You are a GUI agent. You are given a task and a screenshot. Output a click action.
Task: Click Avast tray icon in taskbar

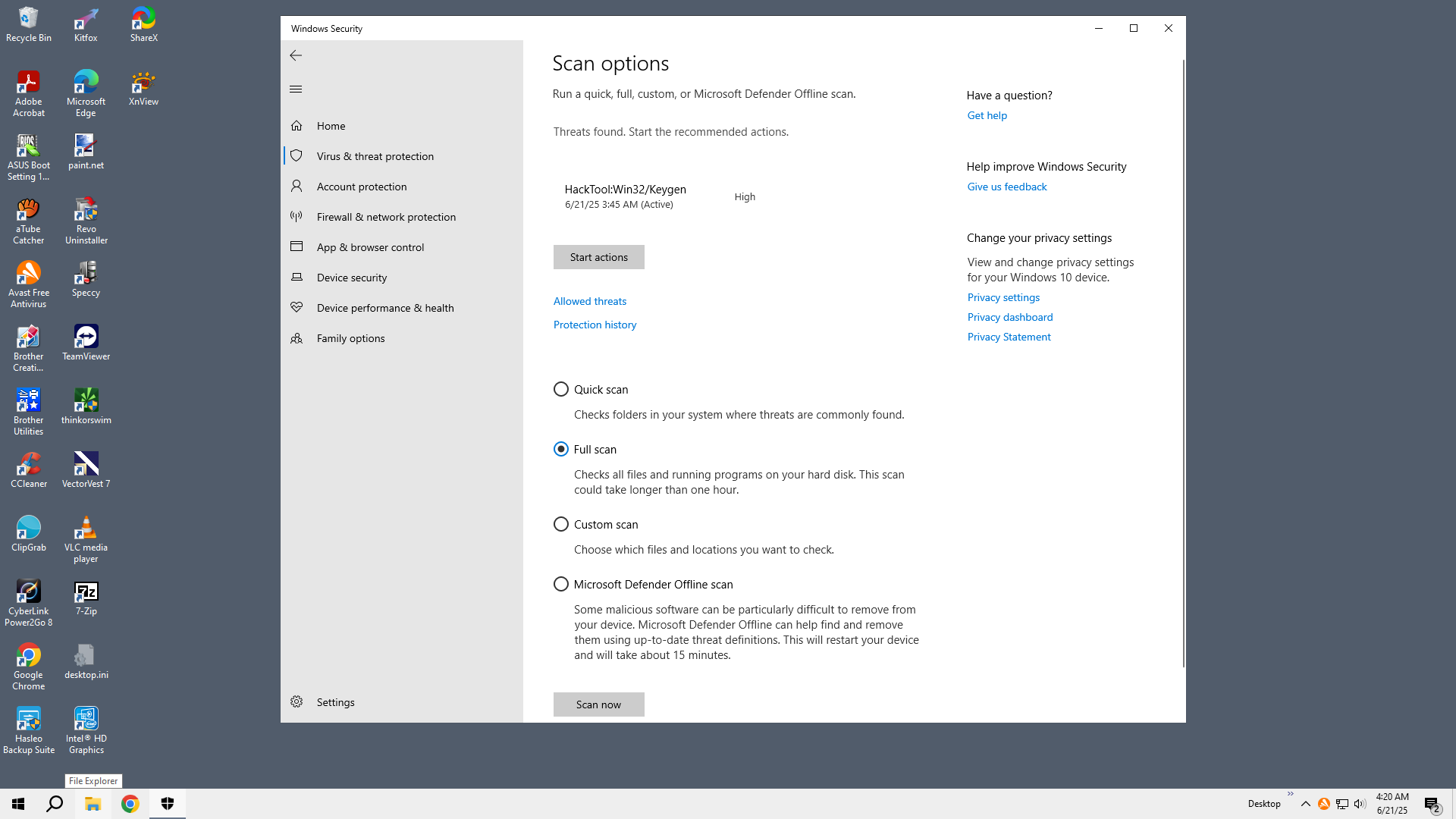tap(1323, 804)
